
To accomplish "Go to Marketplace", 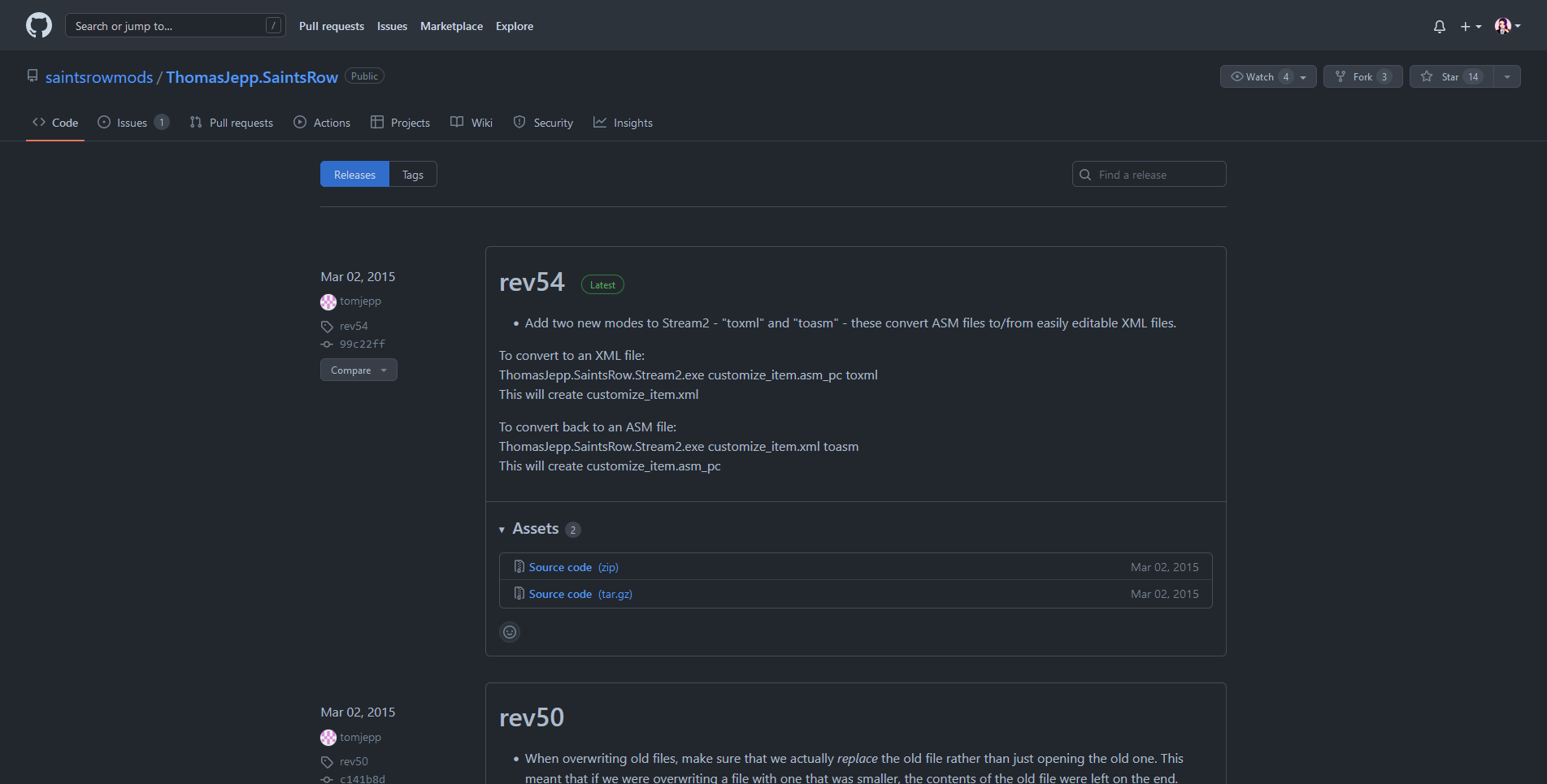I will point(451,26).
